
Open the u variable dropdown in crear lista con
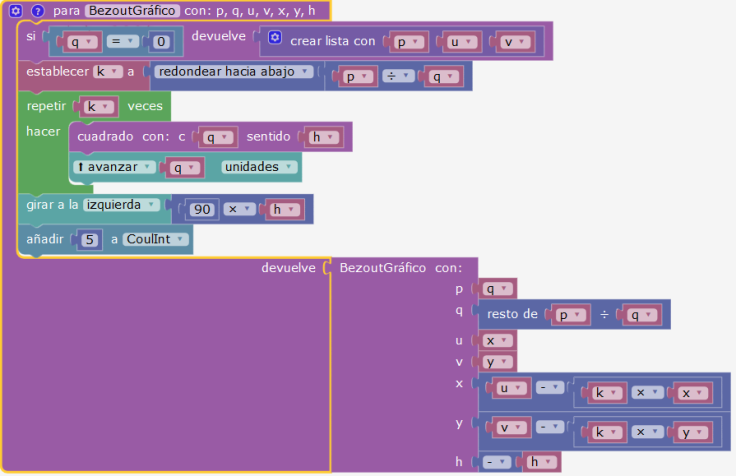(x=464, y=42)
